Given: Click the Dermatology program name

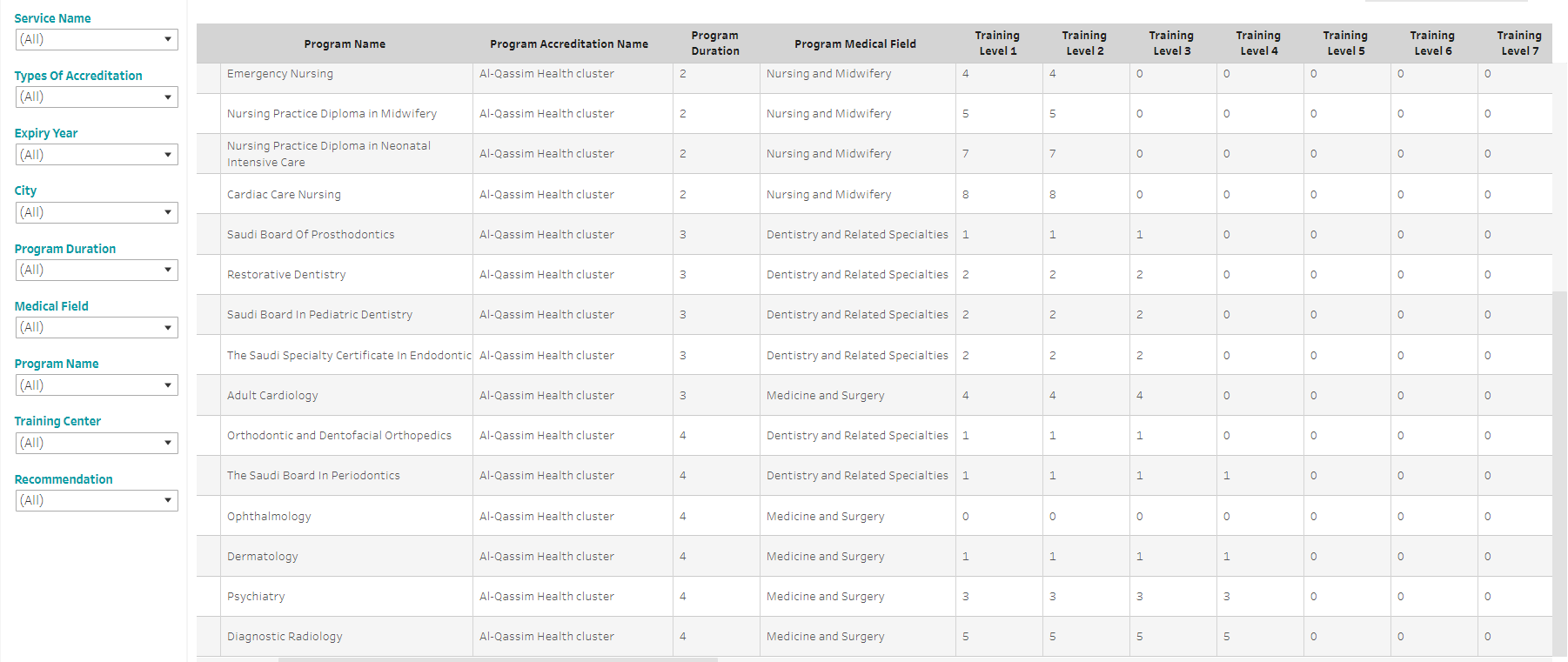Looking at the screenshot, I should 262,557.
